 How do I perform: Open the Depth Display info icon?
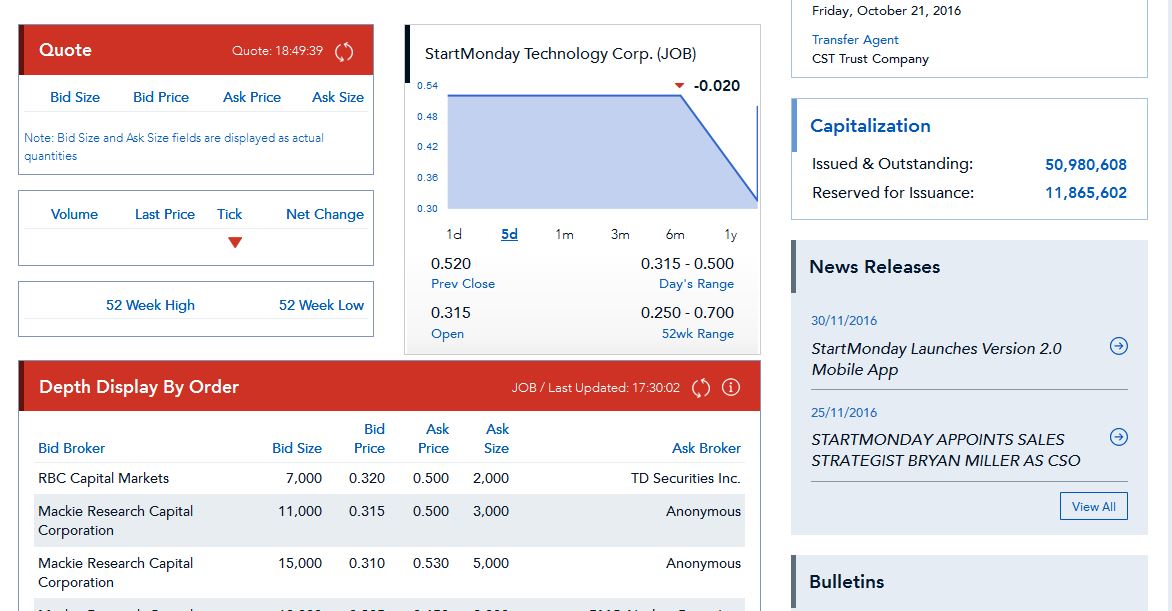730,387
